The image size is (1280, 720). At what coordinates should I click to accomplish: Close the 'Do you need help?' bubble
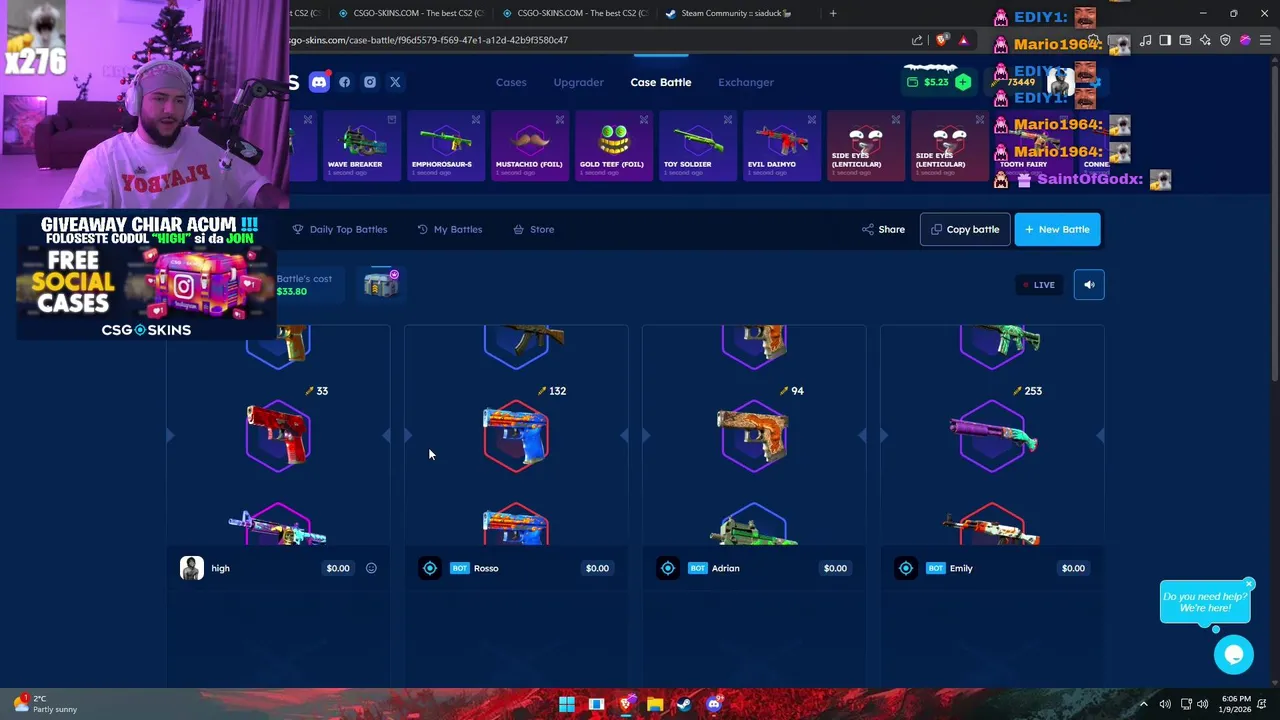coord(1249,584)
